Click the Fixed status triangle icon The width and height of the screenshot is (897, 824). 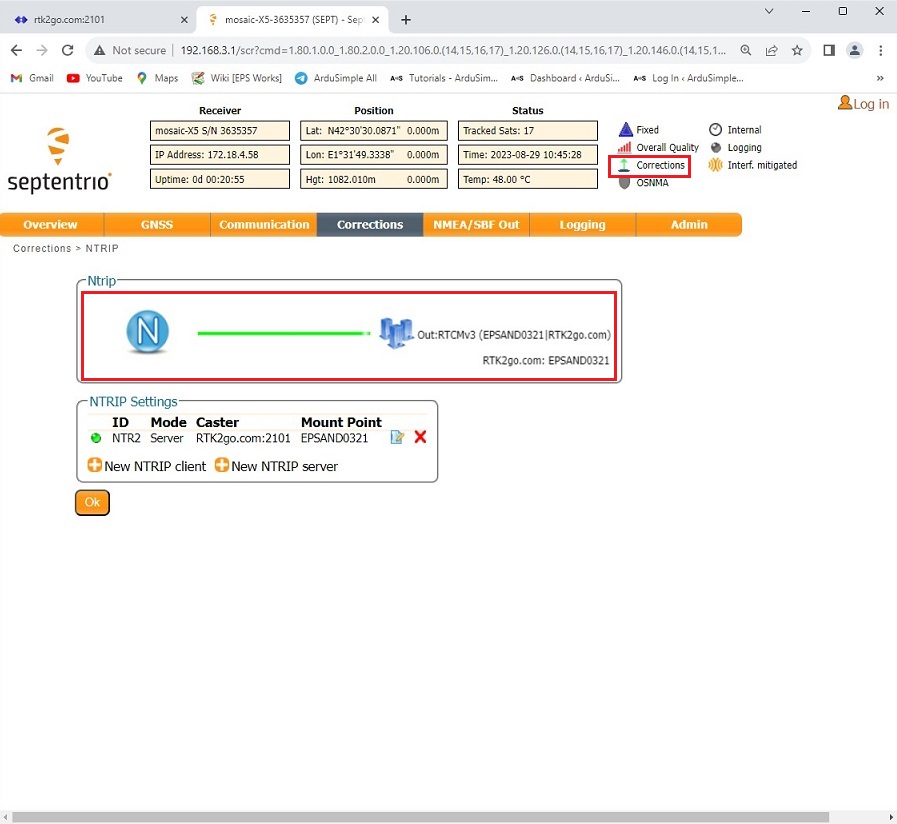coord(626,130)
